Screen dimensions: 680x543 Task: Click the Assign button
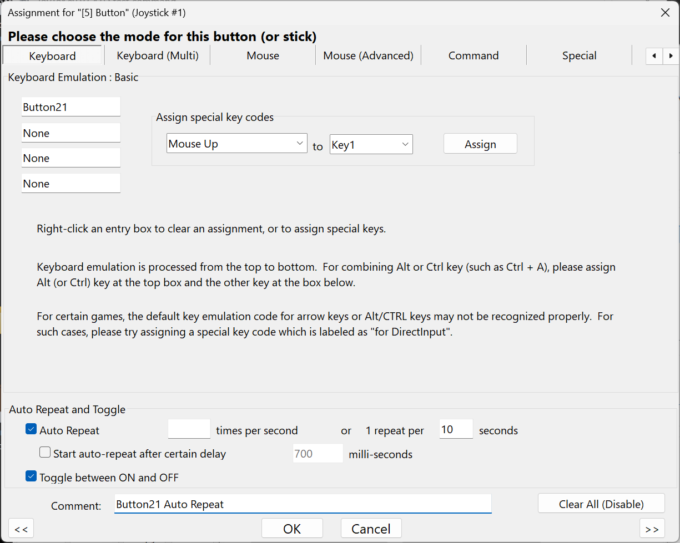(x=480, y=144)
